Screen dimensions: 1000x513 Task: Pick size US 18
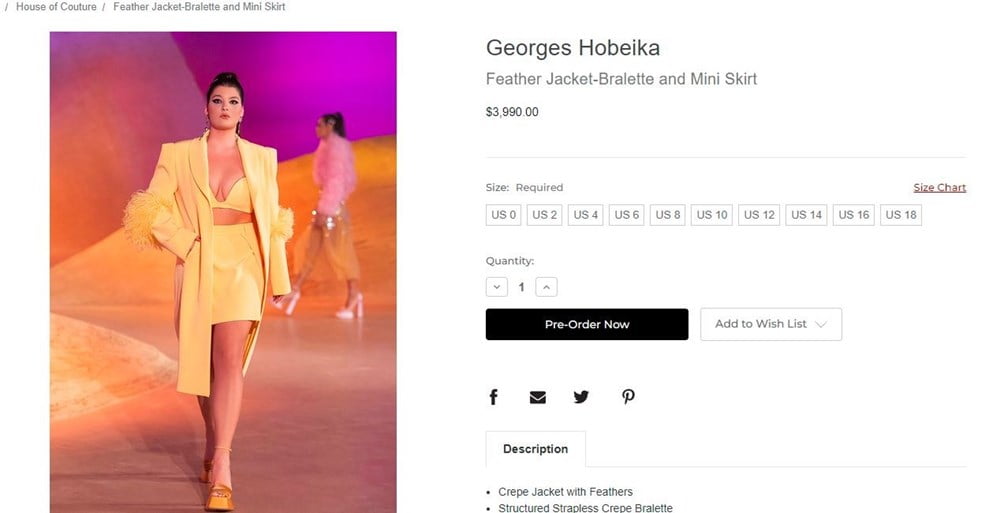coord(901,215)
